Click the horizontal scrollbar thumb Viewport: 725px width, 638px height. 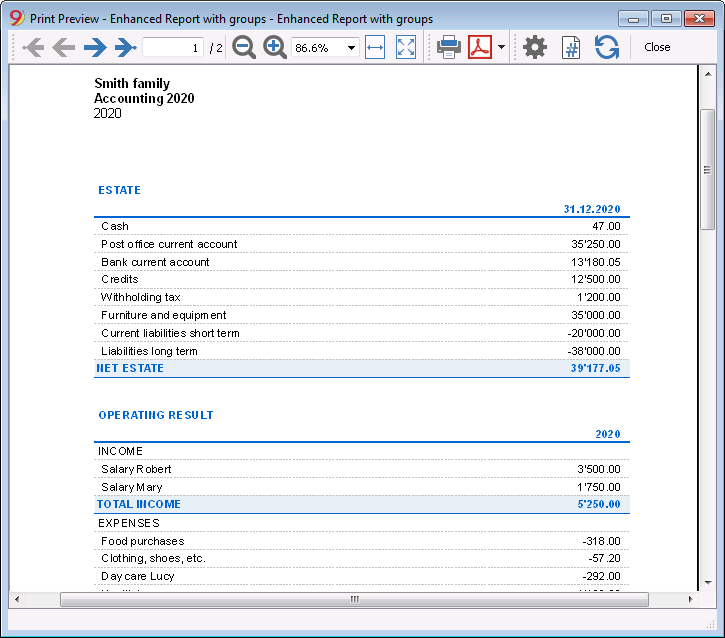pos(354,599)
